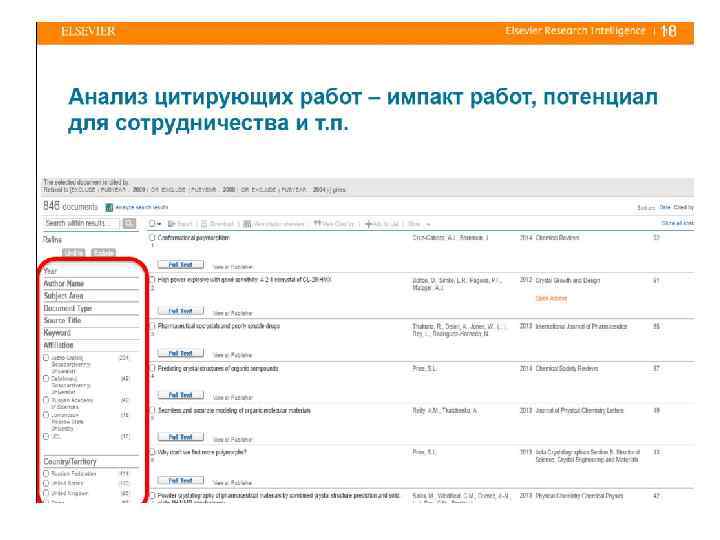Click View at Publisher under 'Conformational polymorphism'

coord(232,267)
